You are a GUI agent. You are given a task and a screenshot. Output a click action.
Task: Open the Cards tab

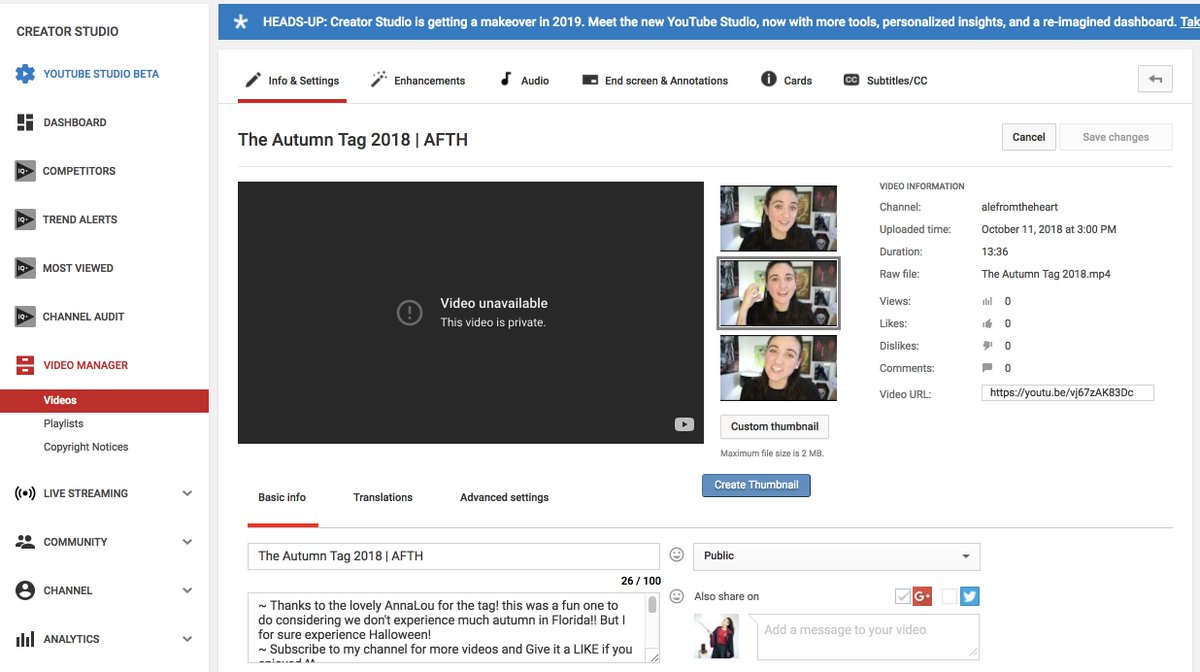(x=786, y=80)
